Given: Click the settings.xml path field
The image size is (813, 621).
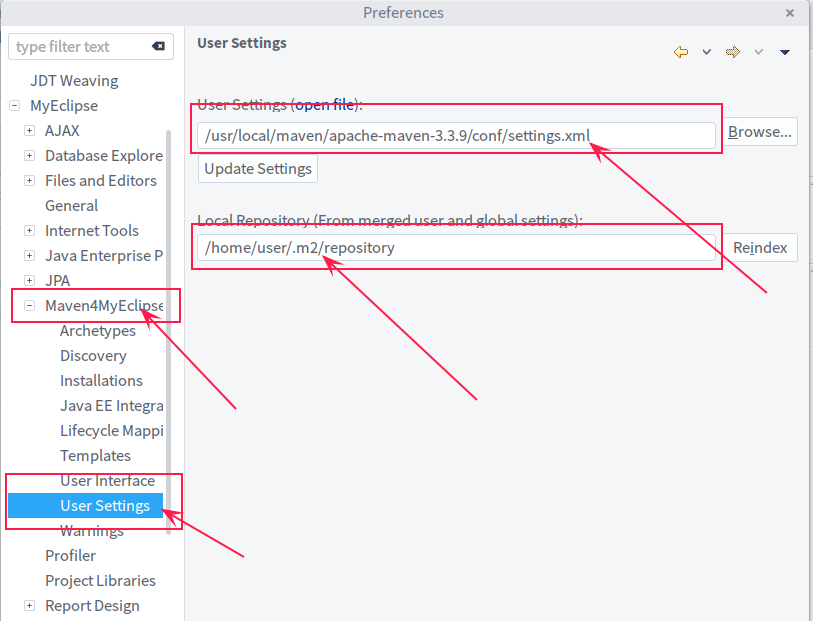Looking at the screenshot, I should tap(456, 136).
